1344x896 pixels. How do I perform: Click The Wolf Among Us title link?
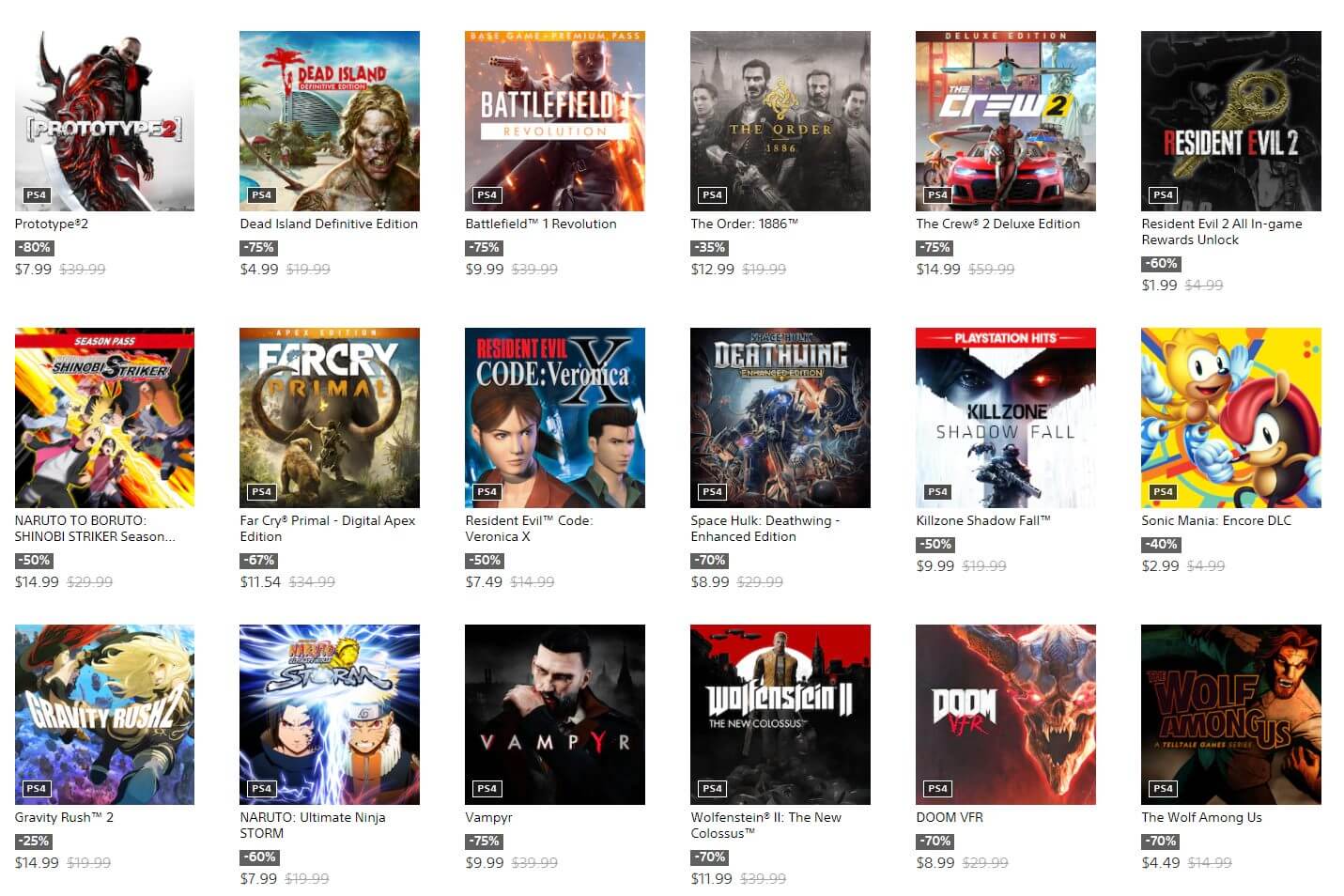coord(1201,817)
